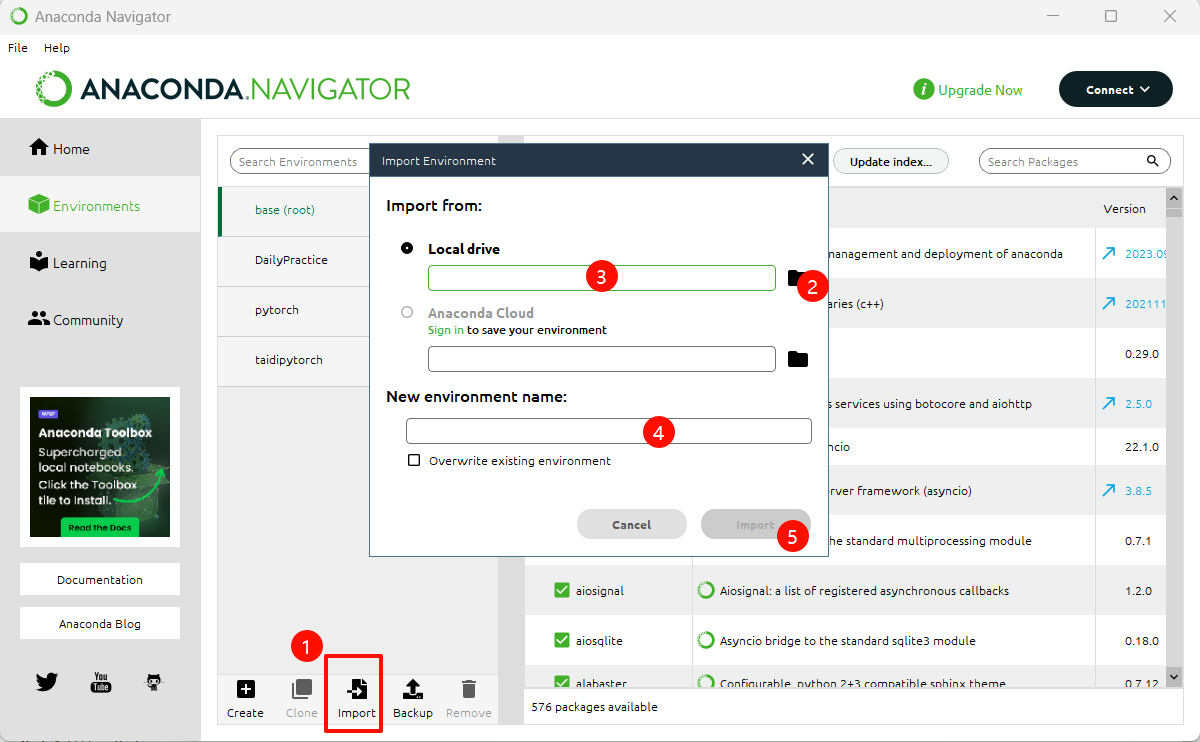Open the YouTube link icon
This screenshot has width=1200, height=742.
pos(101,682)
